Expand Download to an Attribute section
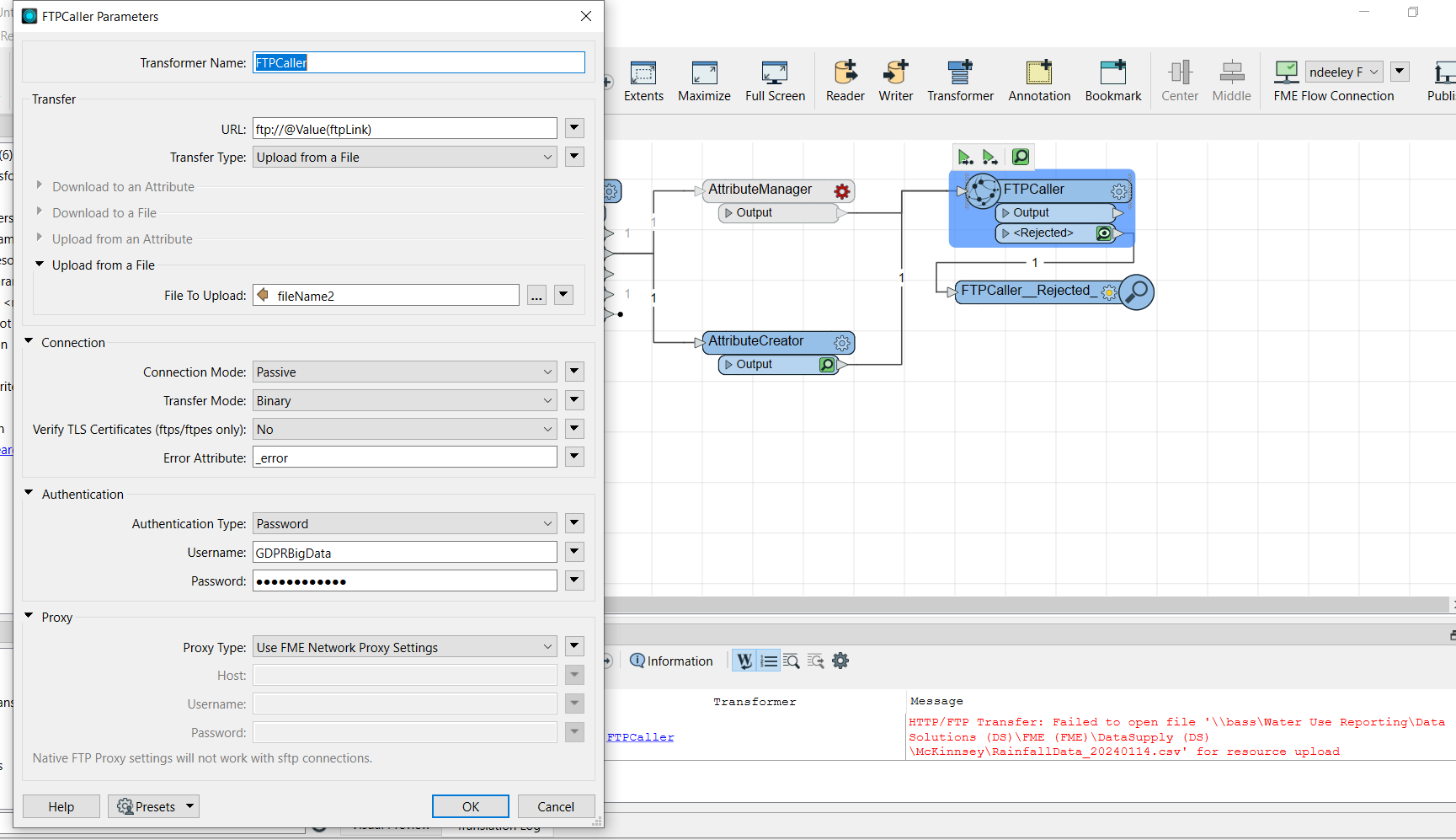 coord(39,185)
